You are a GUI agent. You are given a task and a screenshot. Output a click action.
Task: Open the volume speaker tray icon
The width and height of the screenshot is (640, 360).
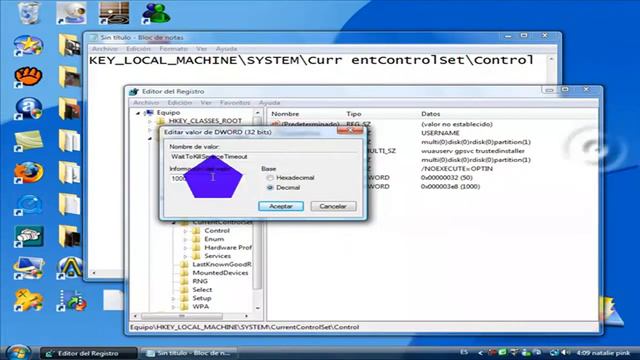point(565,352)
